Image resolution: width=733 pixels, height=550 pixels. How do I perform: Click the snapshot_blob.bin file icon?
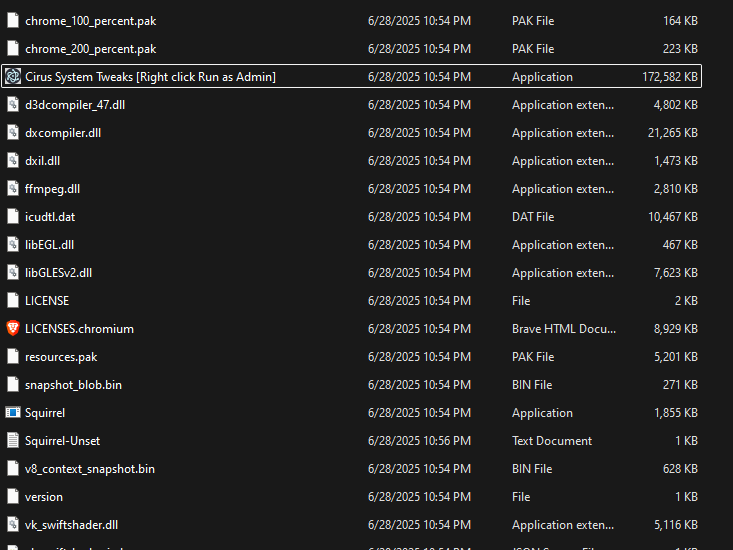point(13,385)
